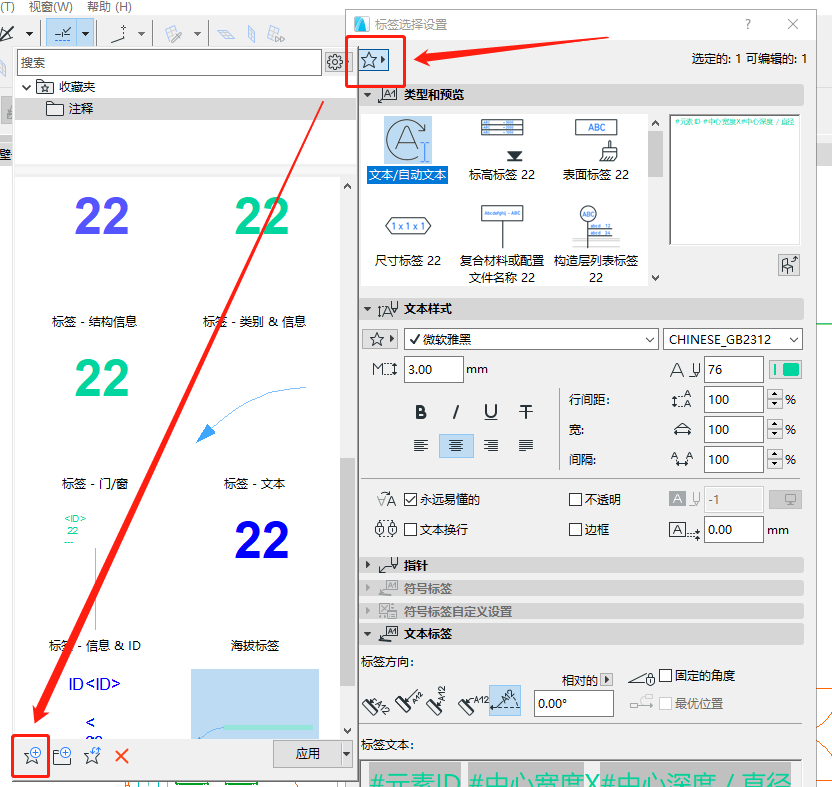Click pen color swatch next to 76
This screenshot has height=787, width=832.
coord(785,369)
